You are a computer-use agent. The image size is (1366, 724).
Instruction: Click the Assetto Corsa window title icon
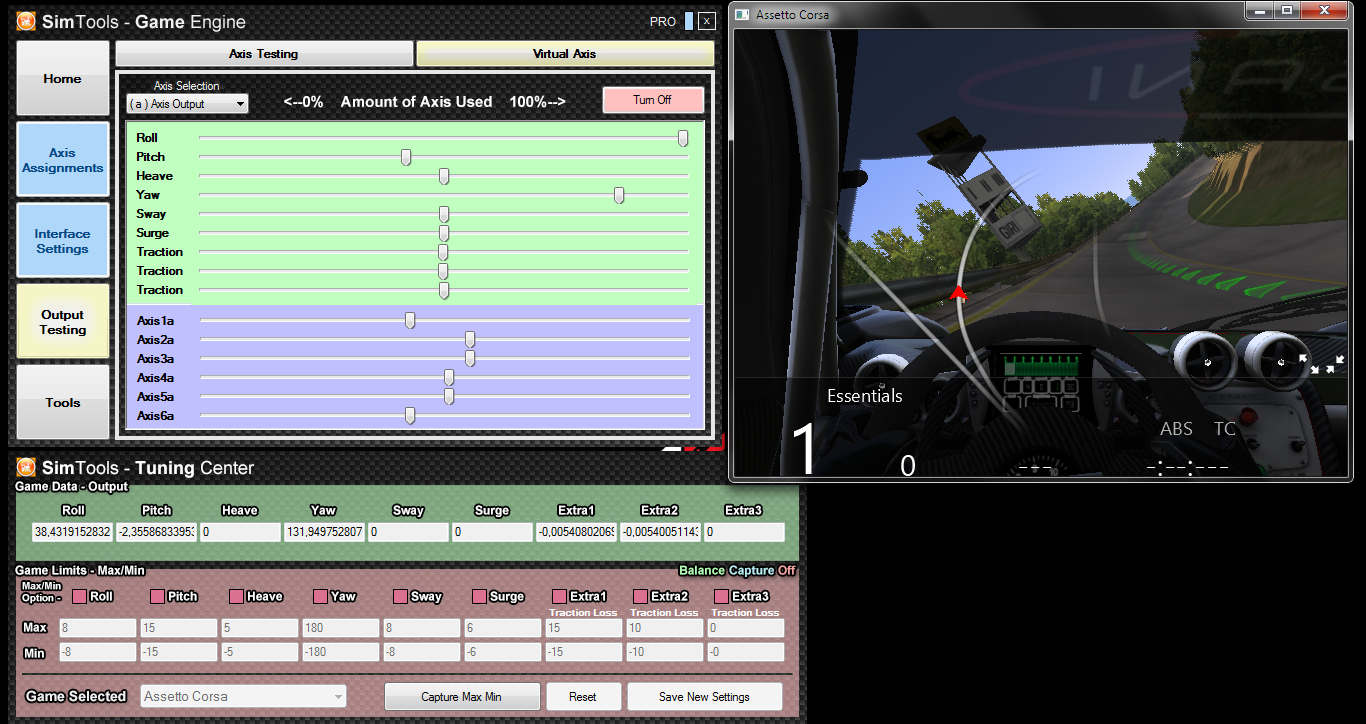coord(742,15)
